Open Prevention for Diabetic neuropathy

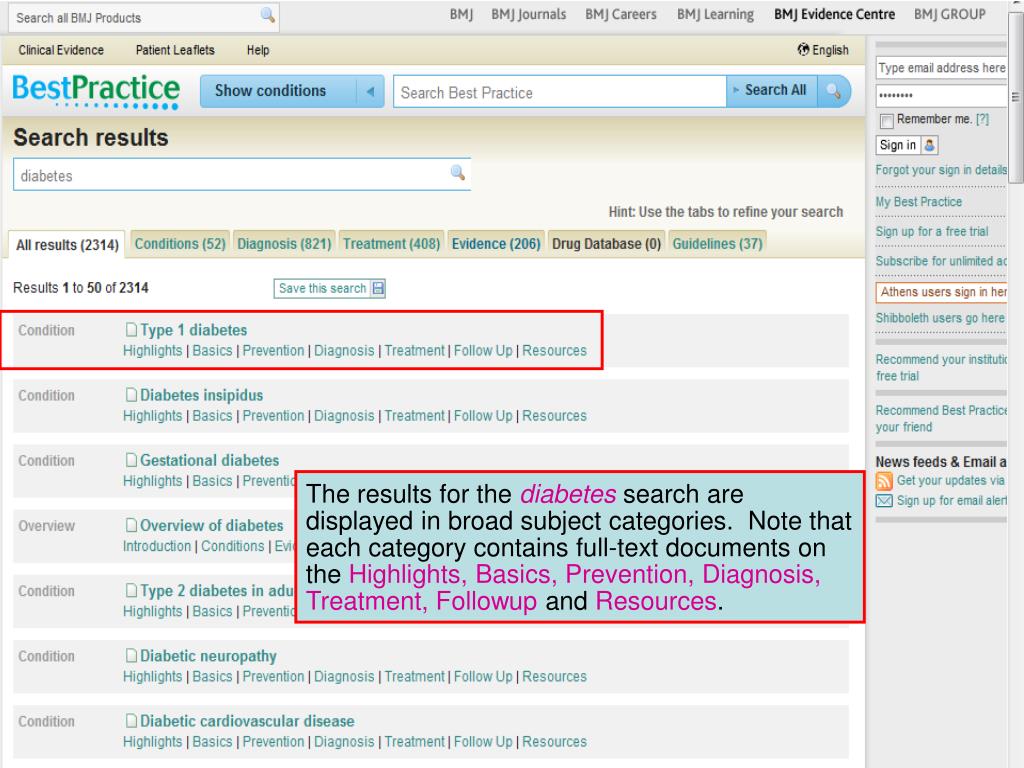tap(273, 677)
